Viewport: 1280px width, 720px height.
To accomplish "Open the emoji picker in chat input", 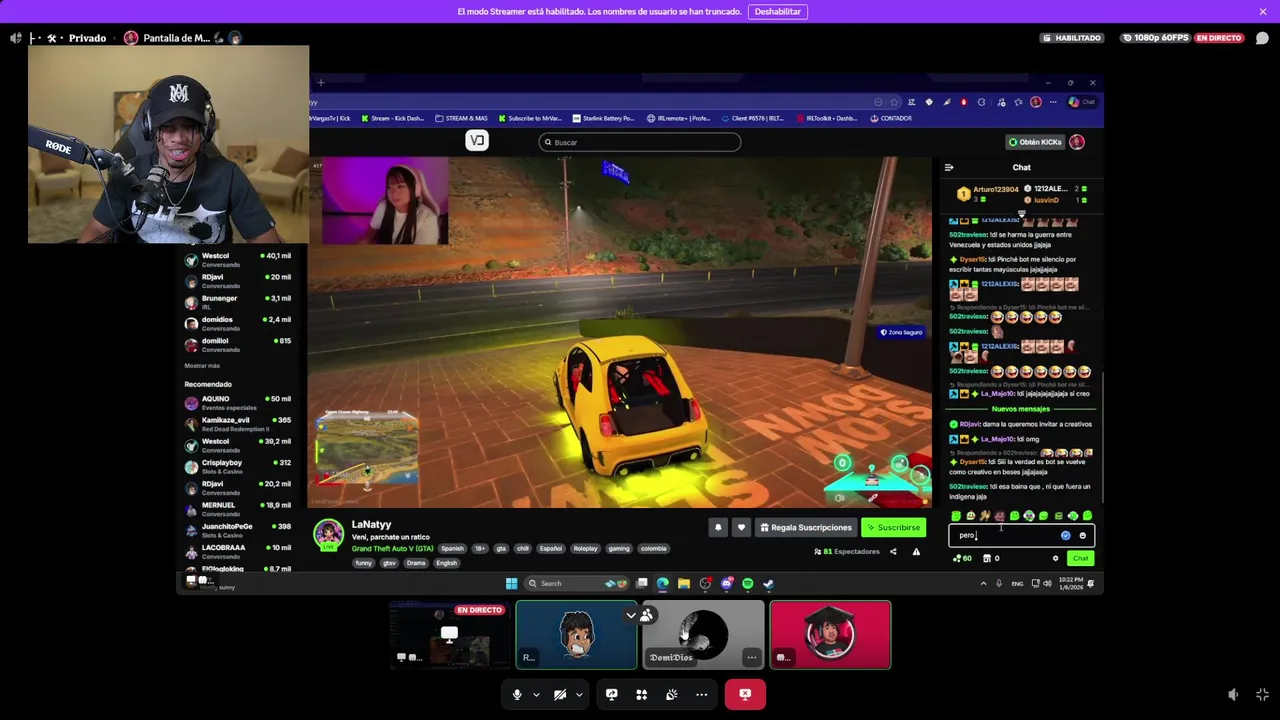I will point(1082,536).
